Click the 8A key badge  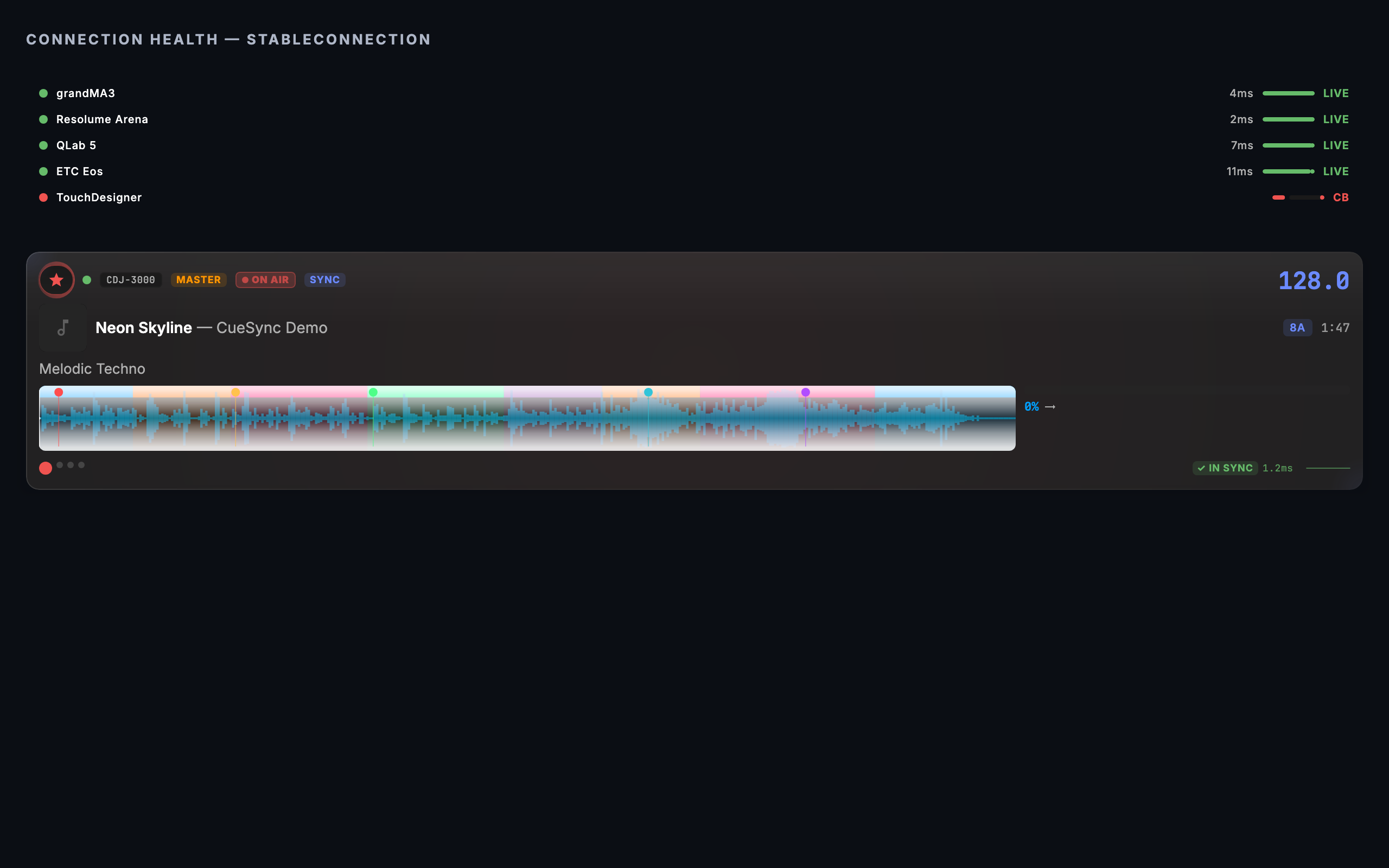(1297, 328)
